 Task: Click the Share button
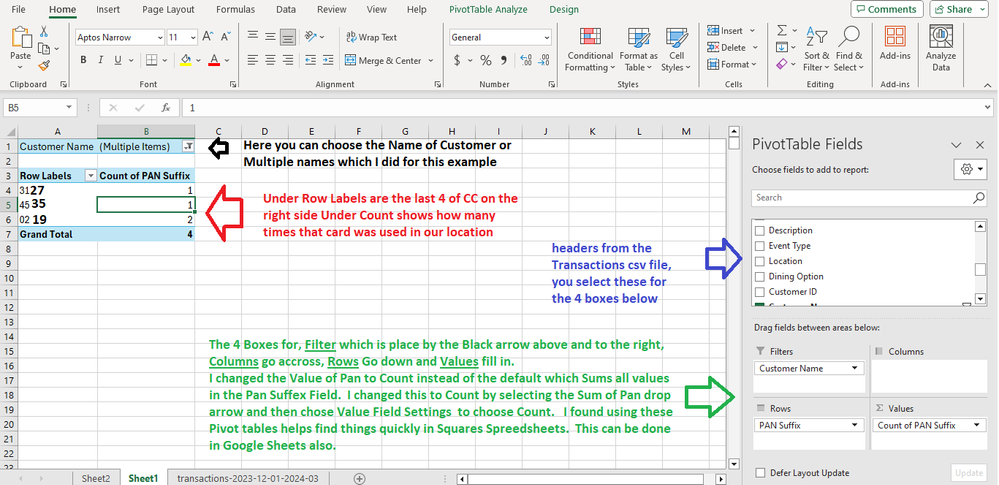[958, 9]
